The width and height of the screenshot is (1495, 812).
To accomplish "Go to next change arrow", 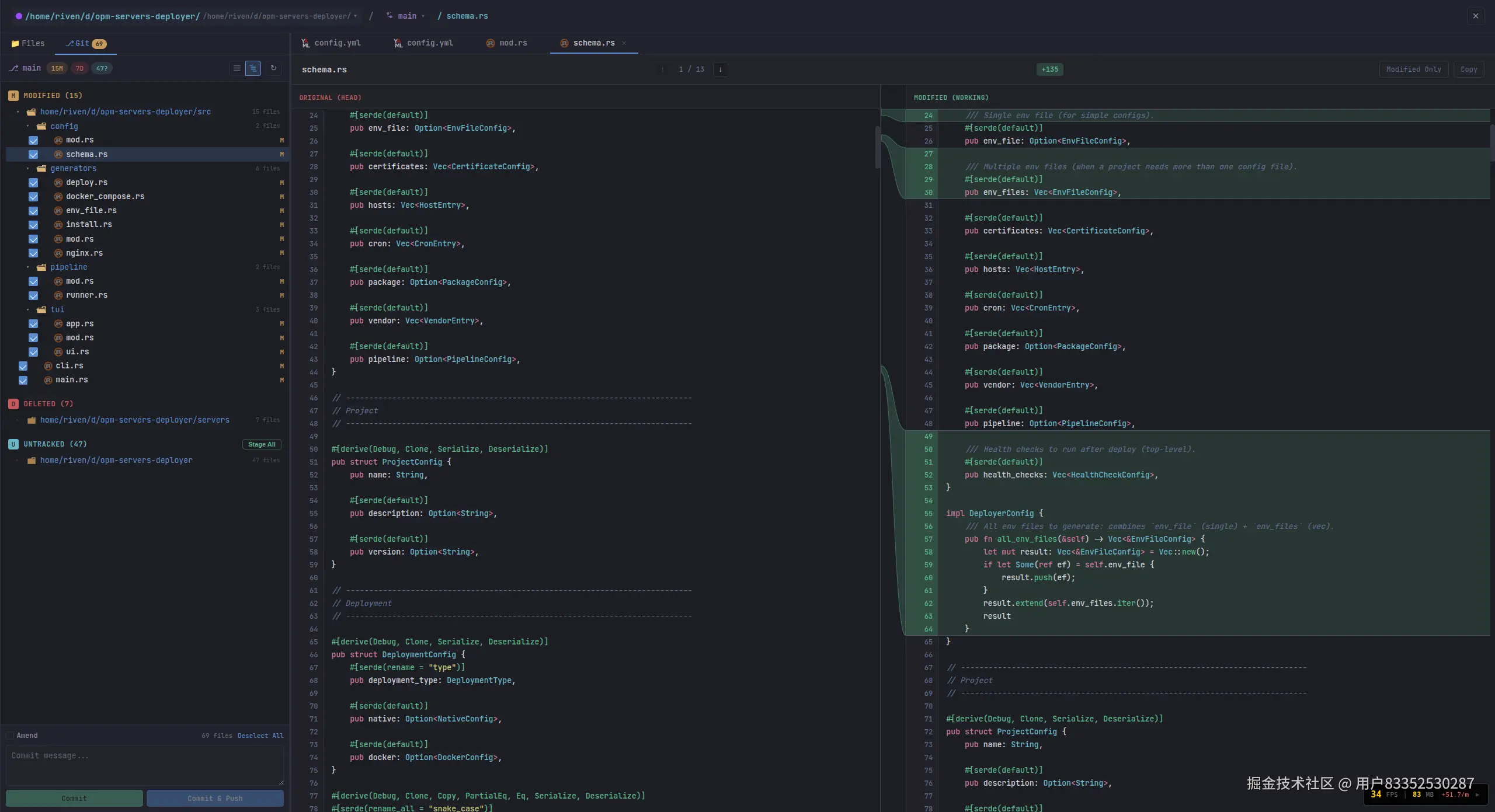I will coord(720,69).
